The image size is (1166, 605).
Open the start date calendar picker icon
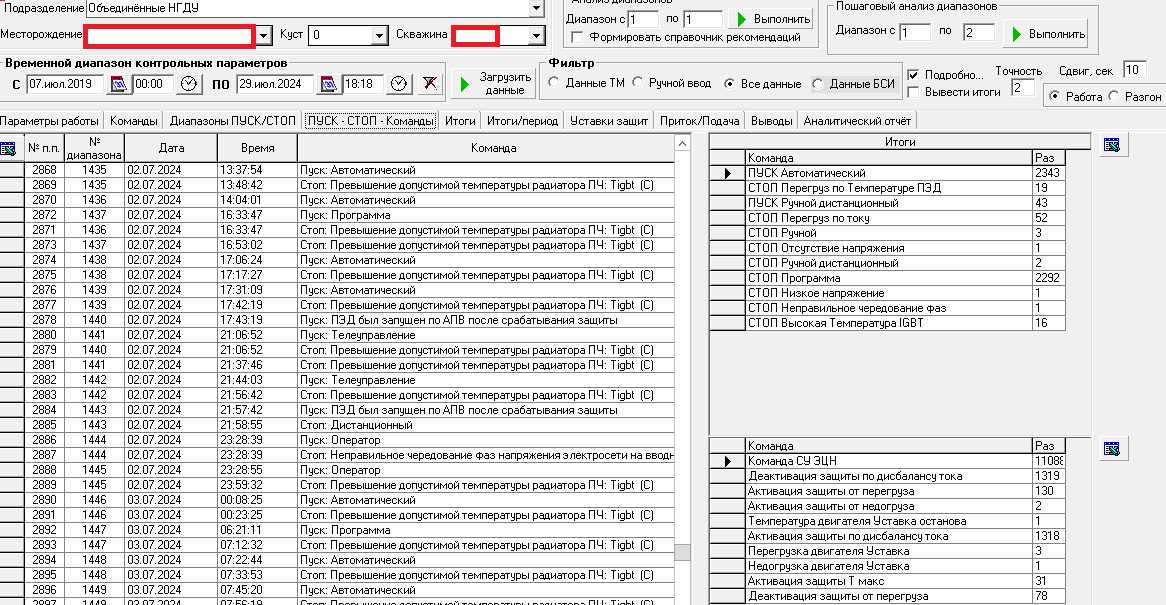pos(118,84)
